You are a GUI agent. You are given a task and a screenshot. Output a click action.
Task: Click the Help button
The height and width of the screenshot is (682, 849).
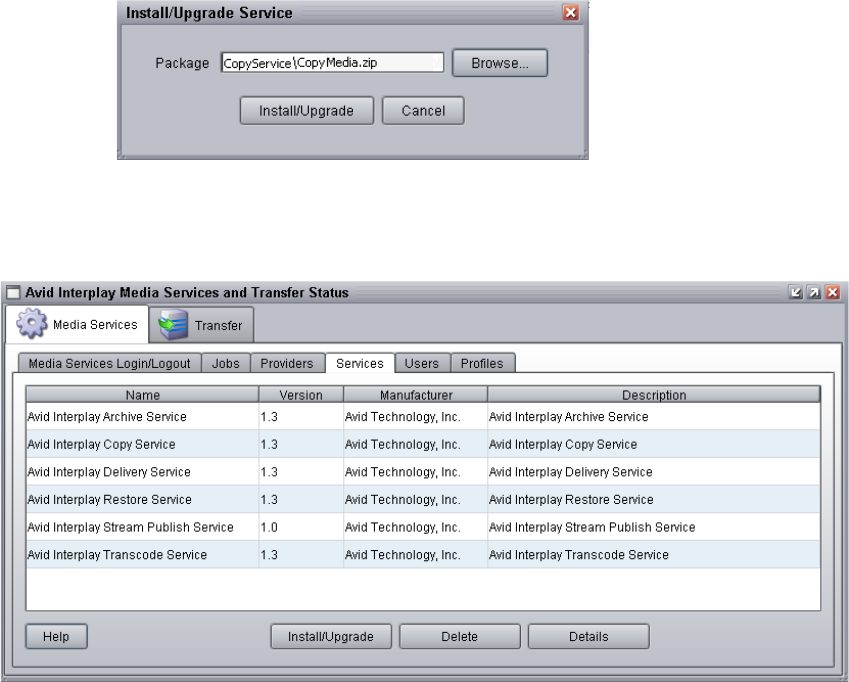click(x=56, y=637)
